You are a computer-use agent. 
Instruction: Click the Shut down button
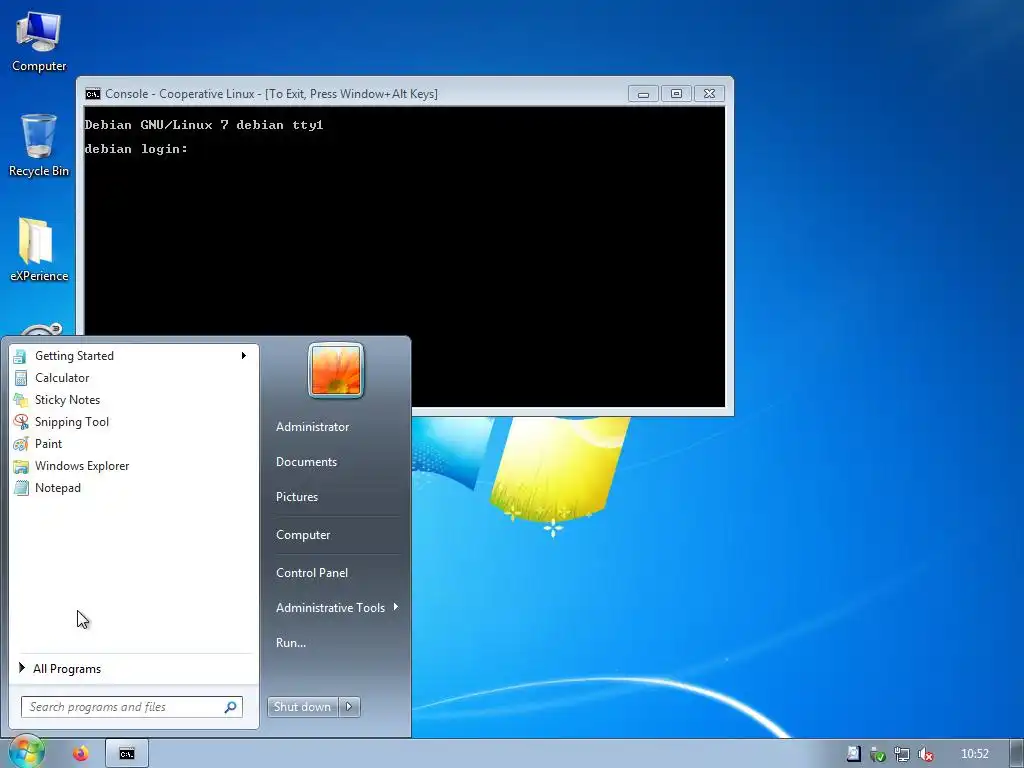pos(302,707)
